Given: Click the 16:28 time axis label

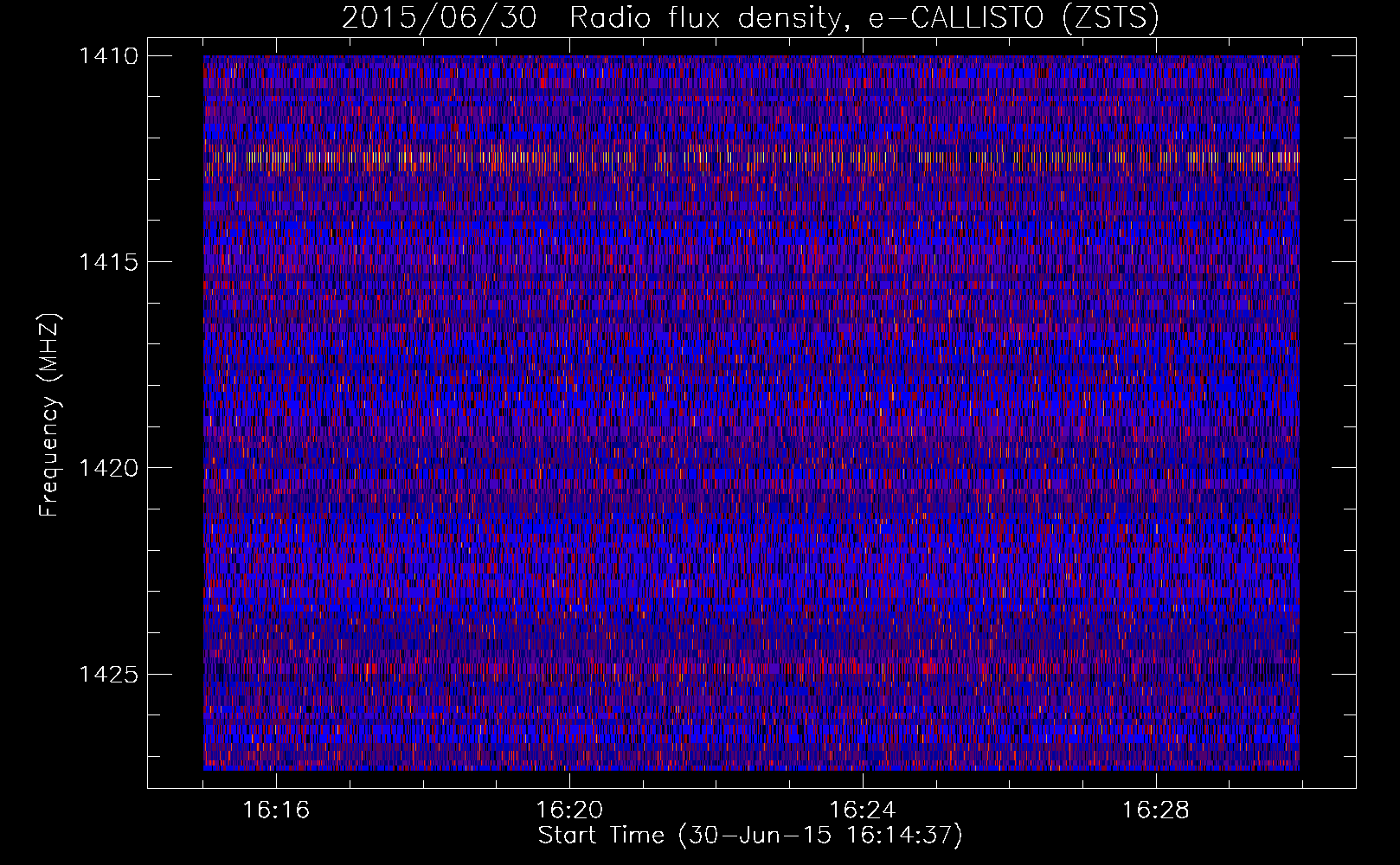Looking at the screenshot, I should coord(1156,811).
